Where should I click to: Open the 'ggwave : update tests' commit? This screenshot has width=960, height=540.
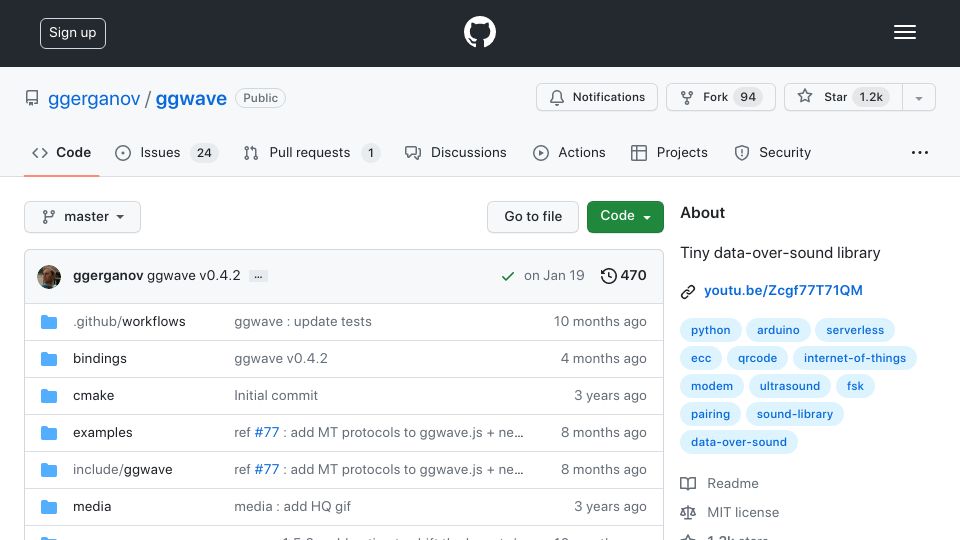[302, 321]
